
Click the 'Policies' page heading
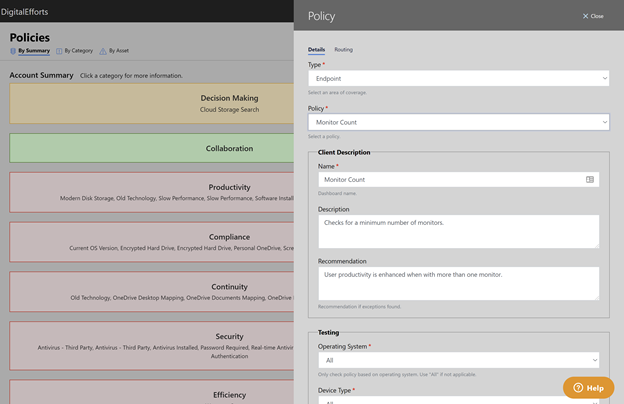click(x=30, y=37)
